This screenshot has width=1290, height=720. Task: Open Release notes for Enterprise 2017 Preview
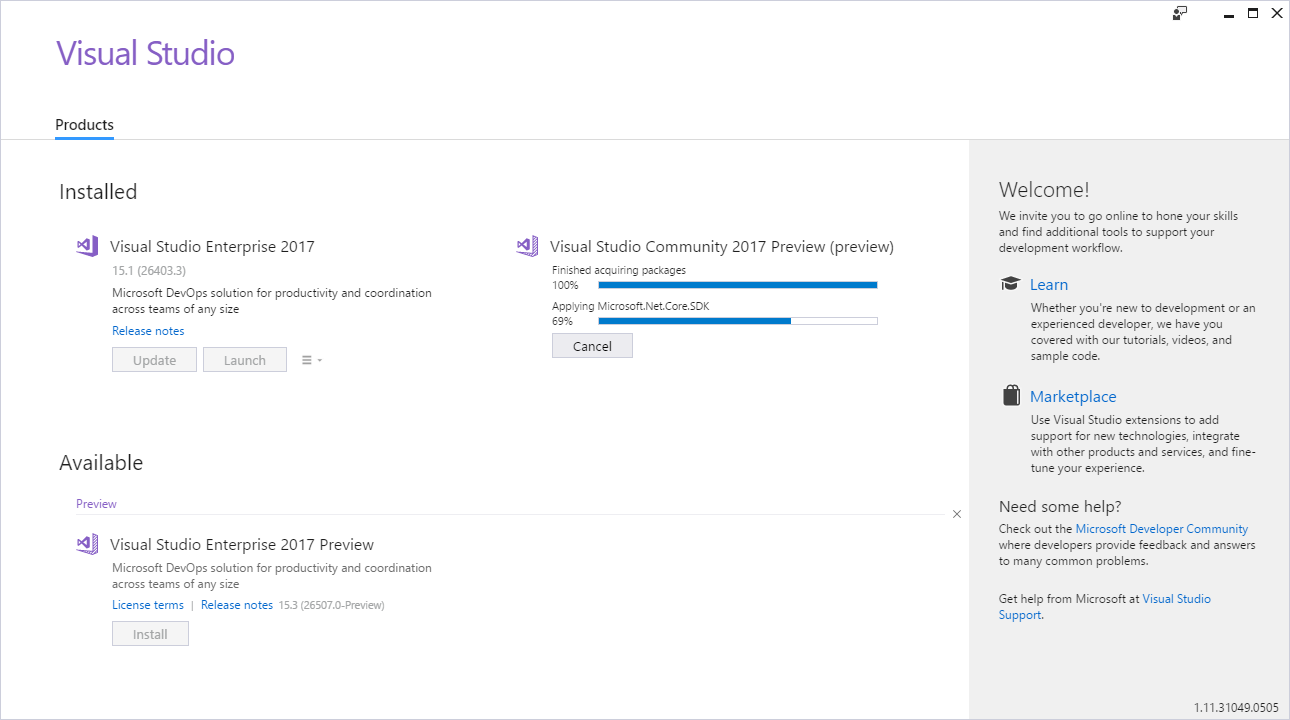(236, 604)
